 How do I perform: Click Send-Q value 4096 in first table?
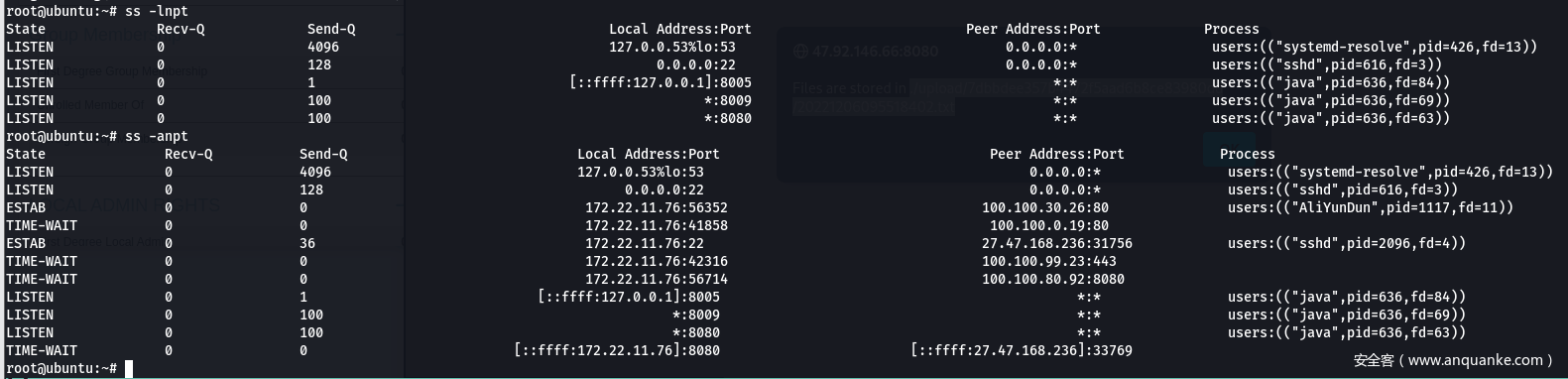coord(323,47)
